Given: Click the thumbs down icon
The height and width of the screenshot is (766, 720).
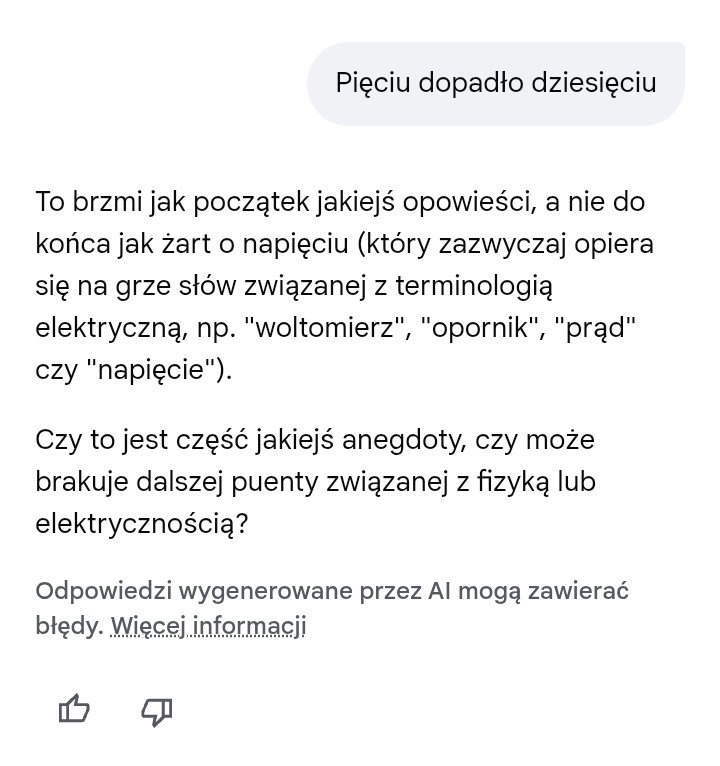Looking at the screenshot, I should tap(156, 711).
